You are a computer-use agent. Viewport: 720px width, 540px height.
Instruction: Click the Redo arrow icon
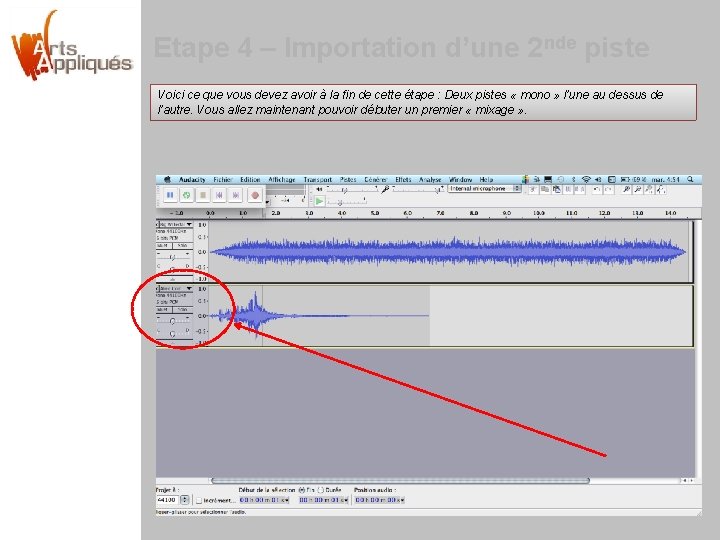pos(608,189)
